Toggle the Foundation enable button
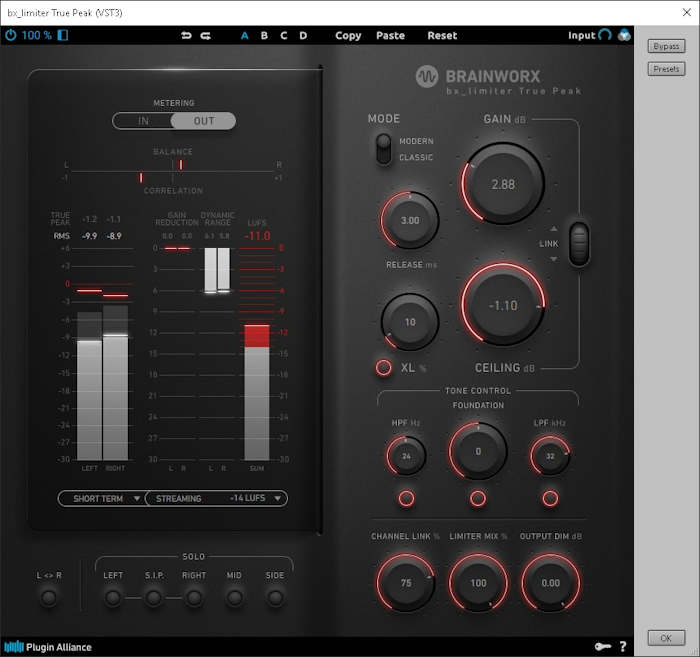Image resolution: width=700 pixels, height=657 pixels. point(478,498)
